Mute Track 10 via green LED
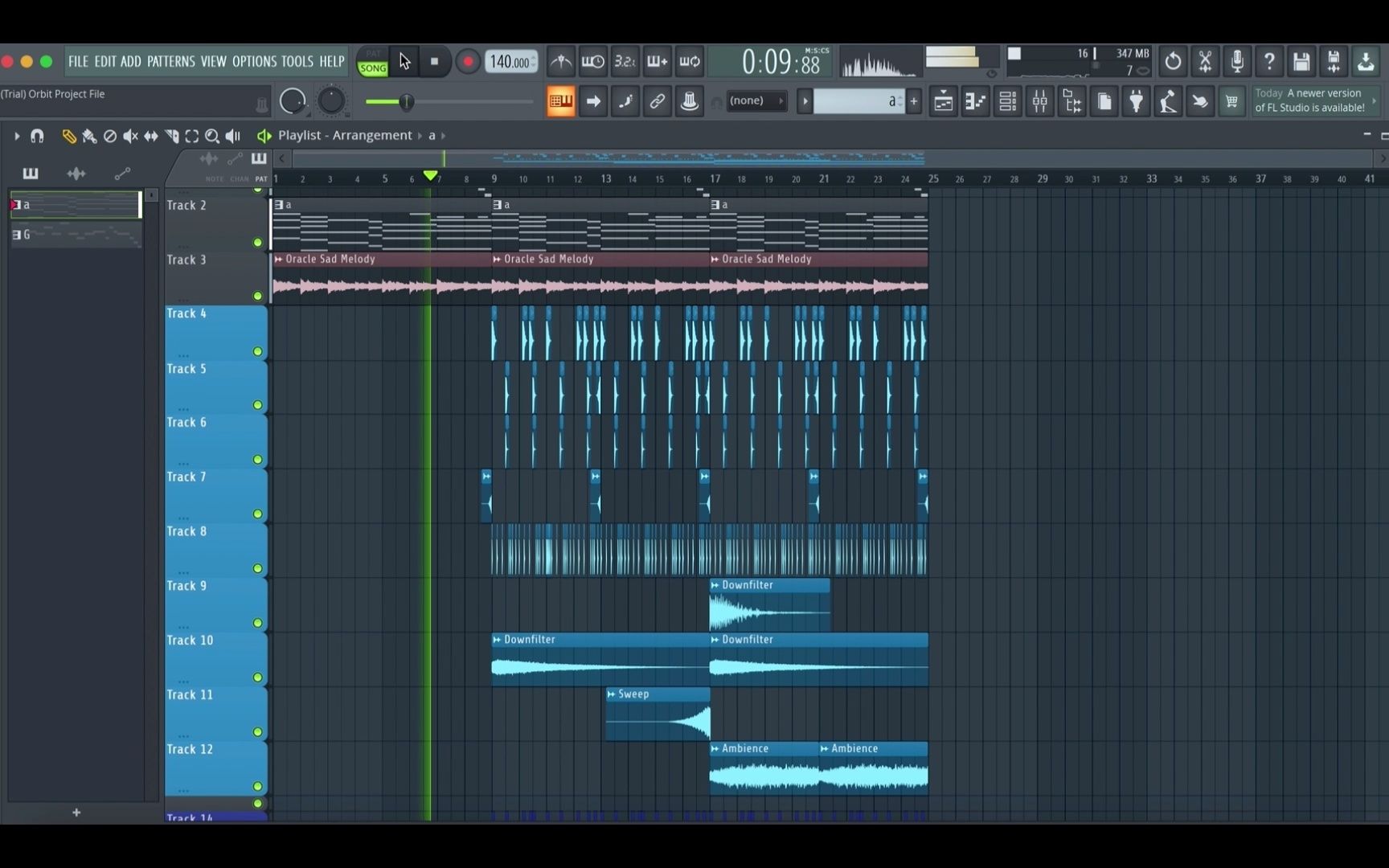 (257, 678)
